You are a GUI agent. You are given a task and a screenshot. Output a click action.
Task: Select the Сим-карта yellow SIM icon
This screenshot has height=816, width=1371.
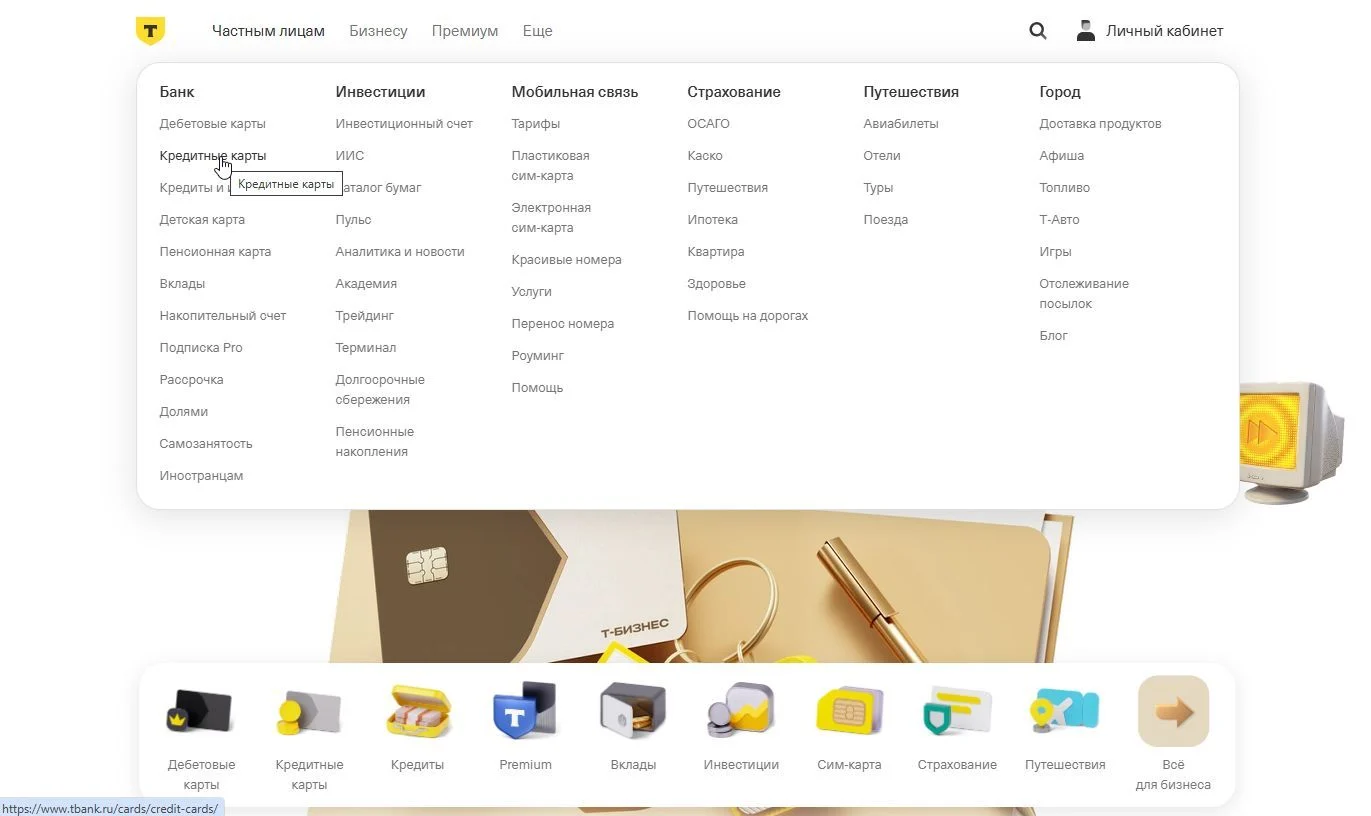[849, 711]
